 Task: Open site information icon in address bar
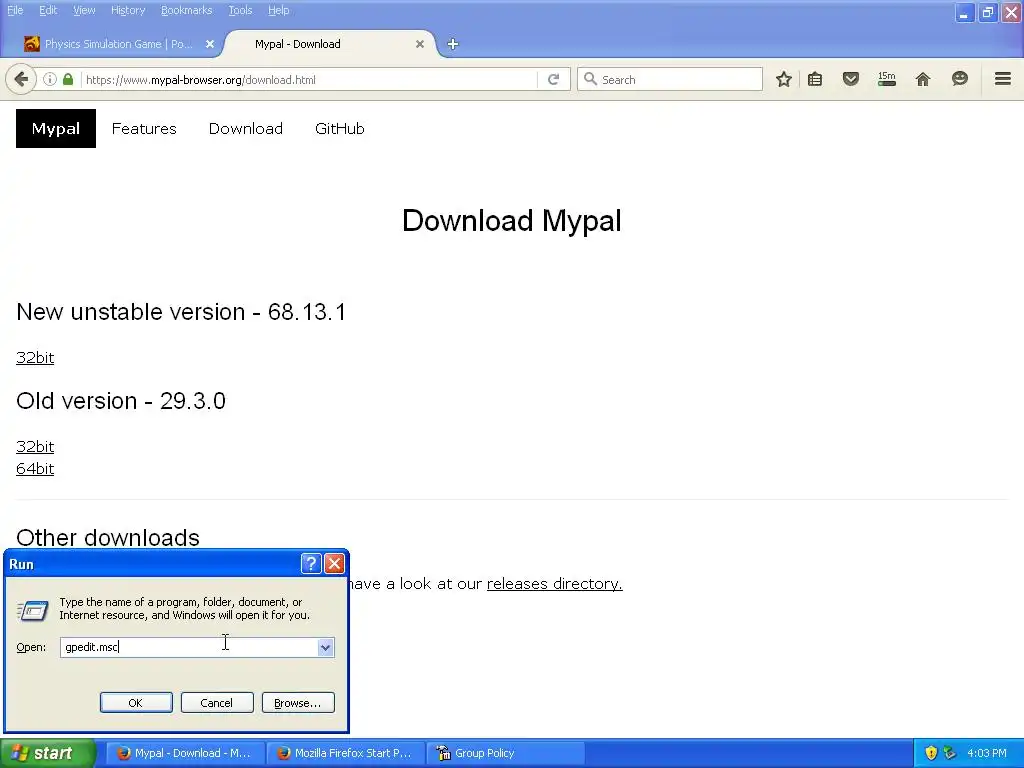pyautogui.click(x=50, y=80)
